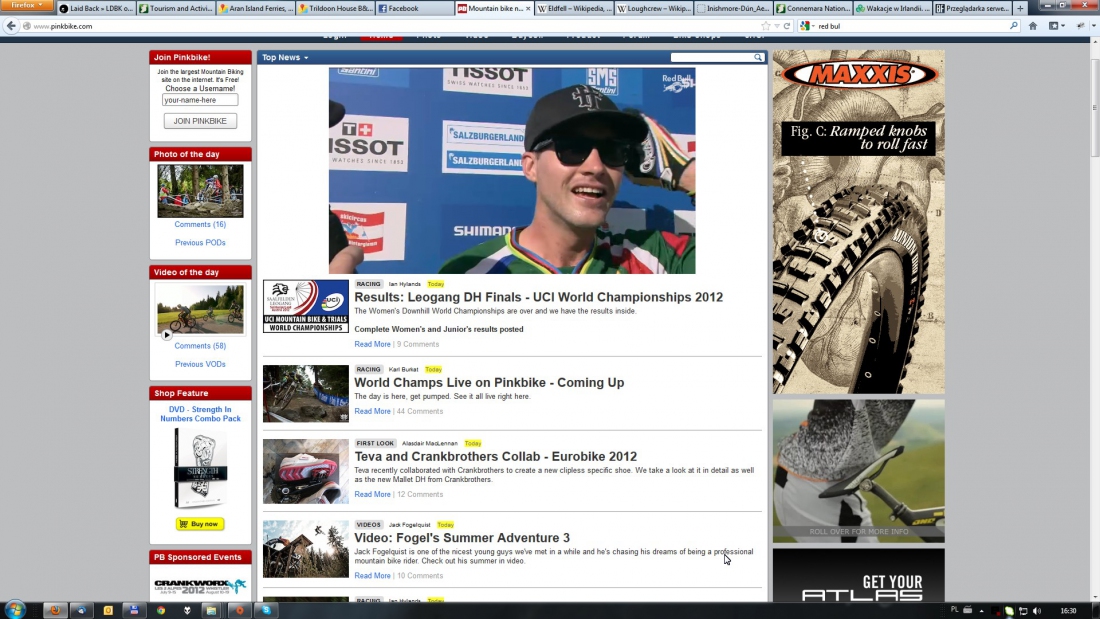Viewport: 1100px width, 619px height.
Task: Switch to the Facebook tab
Action: pyautogui.click(x=415, y=8)
